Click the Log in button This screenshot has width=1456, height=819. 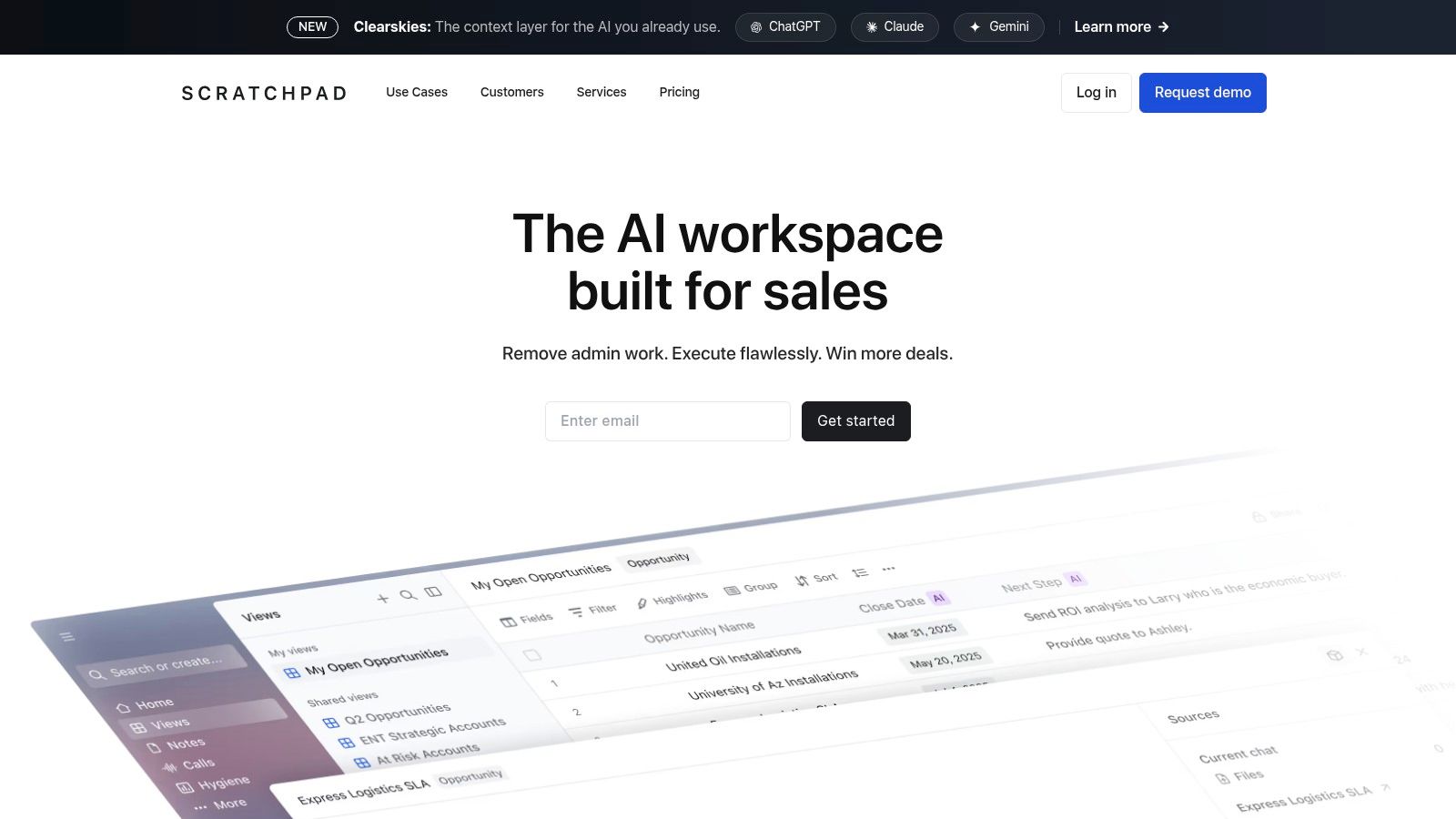[x=1097, y=93]
